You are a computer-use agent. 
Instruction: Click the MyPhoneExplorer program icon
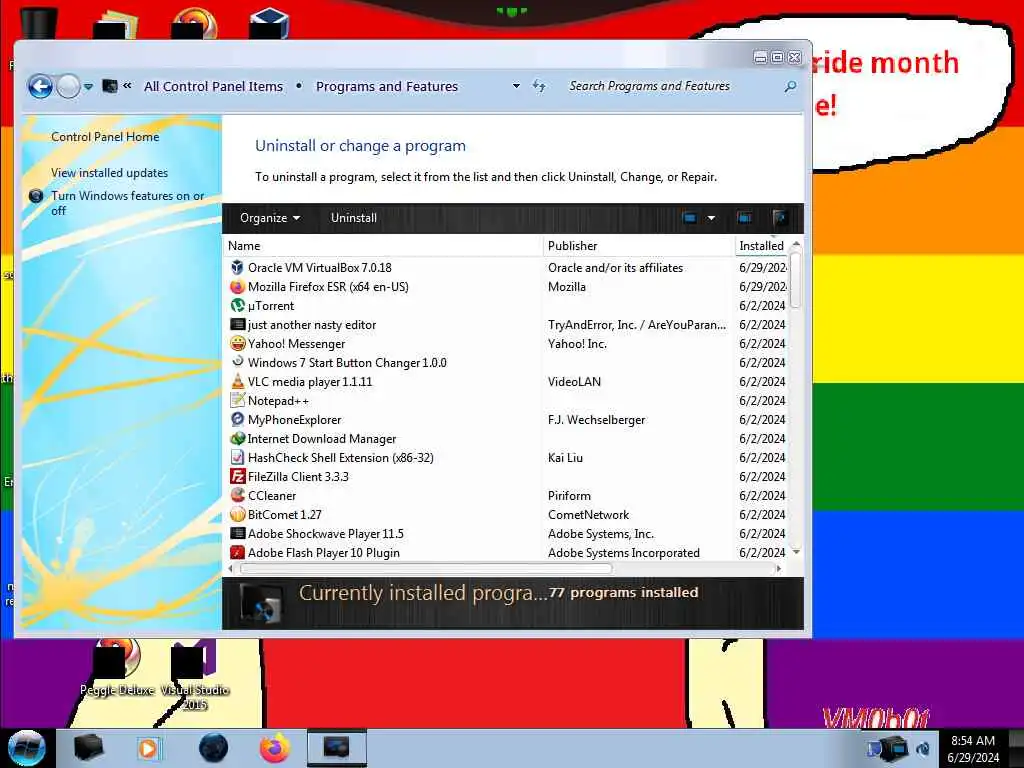(237, 419)
